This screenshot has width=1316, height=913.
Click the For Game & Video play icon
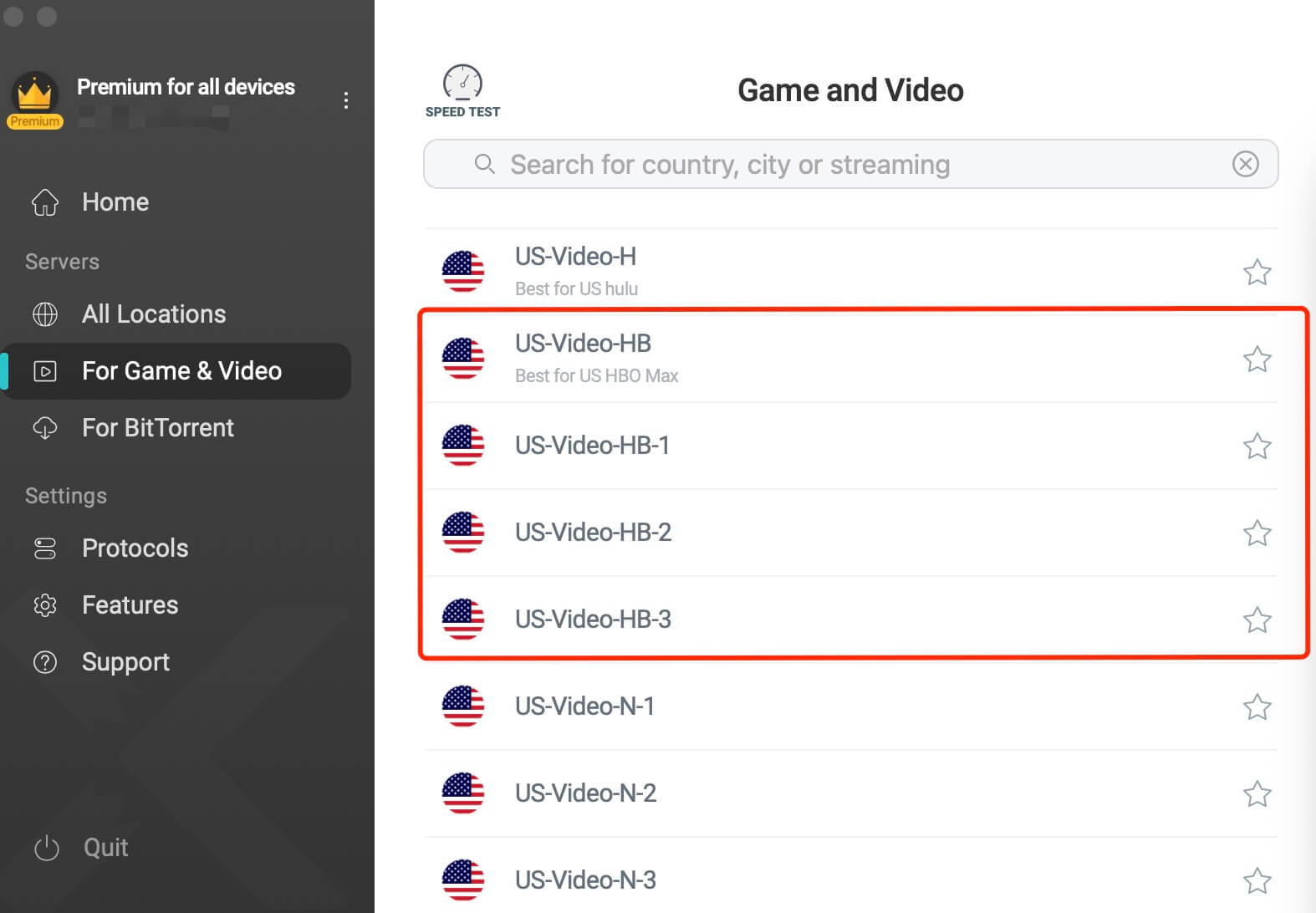pyautogui.click(x=45, y=371)
